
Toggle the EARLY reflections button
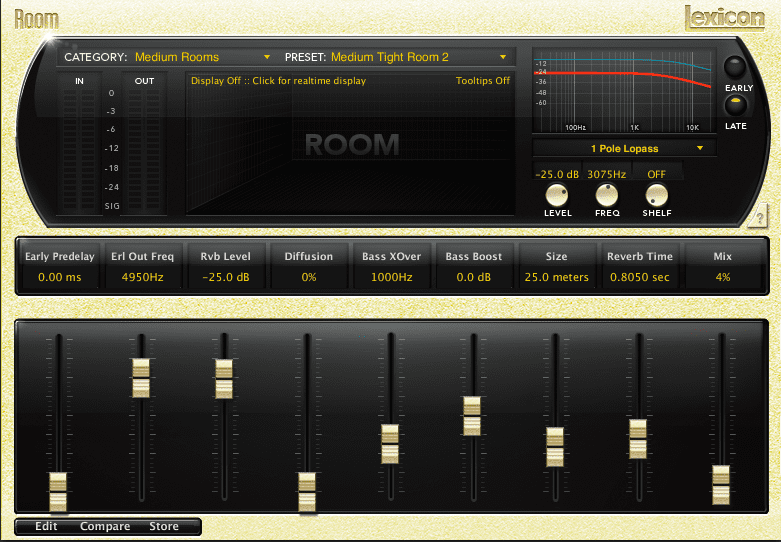[x=735, y=66]
